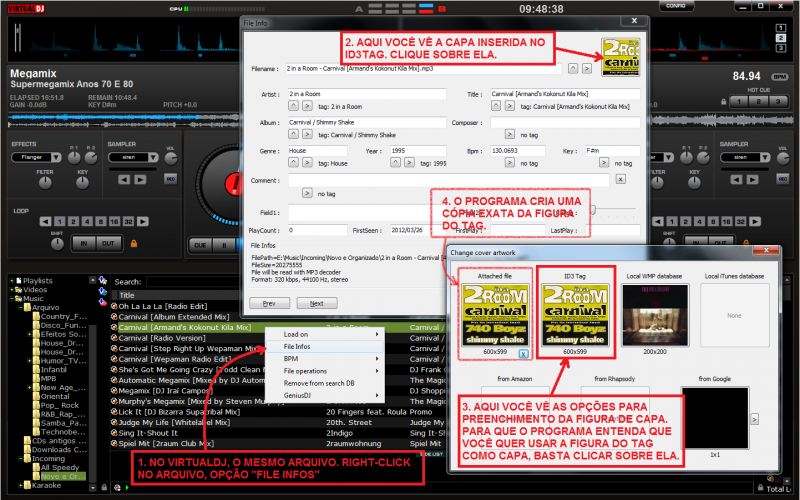
Task: Collapse the Incoming folder node
Action: [21, 459]
